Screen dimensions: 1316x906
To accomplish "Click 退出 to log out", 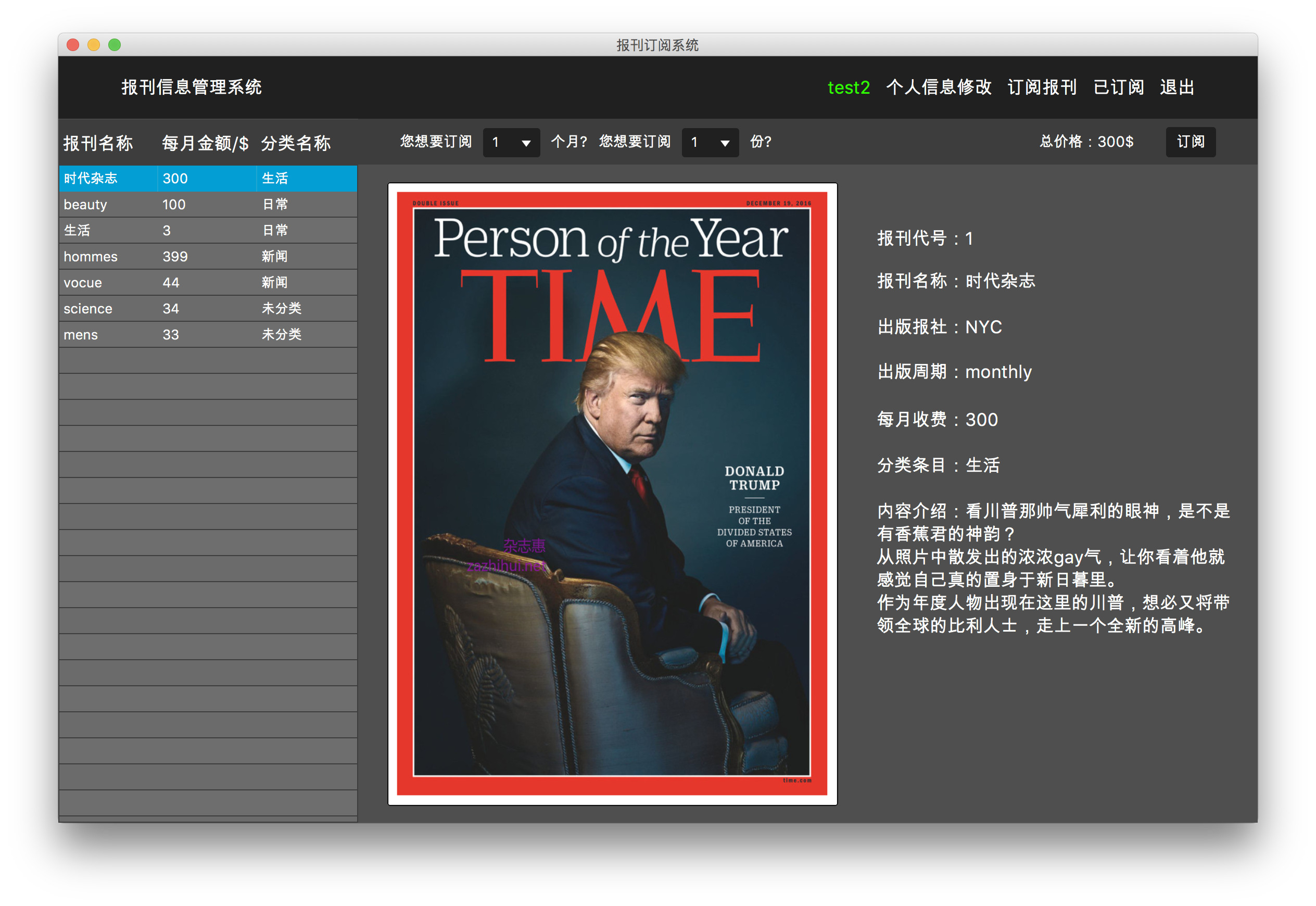I will click(x=1177, y=87).
